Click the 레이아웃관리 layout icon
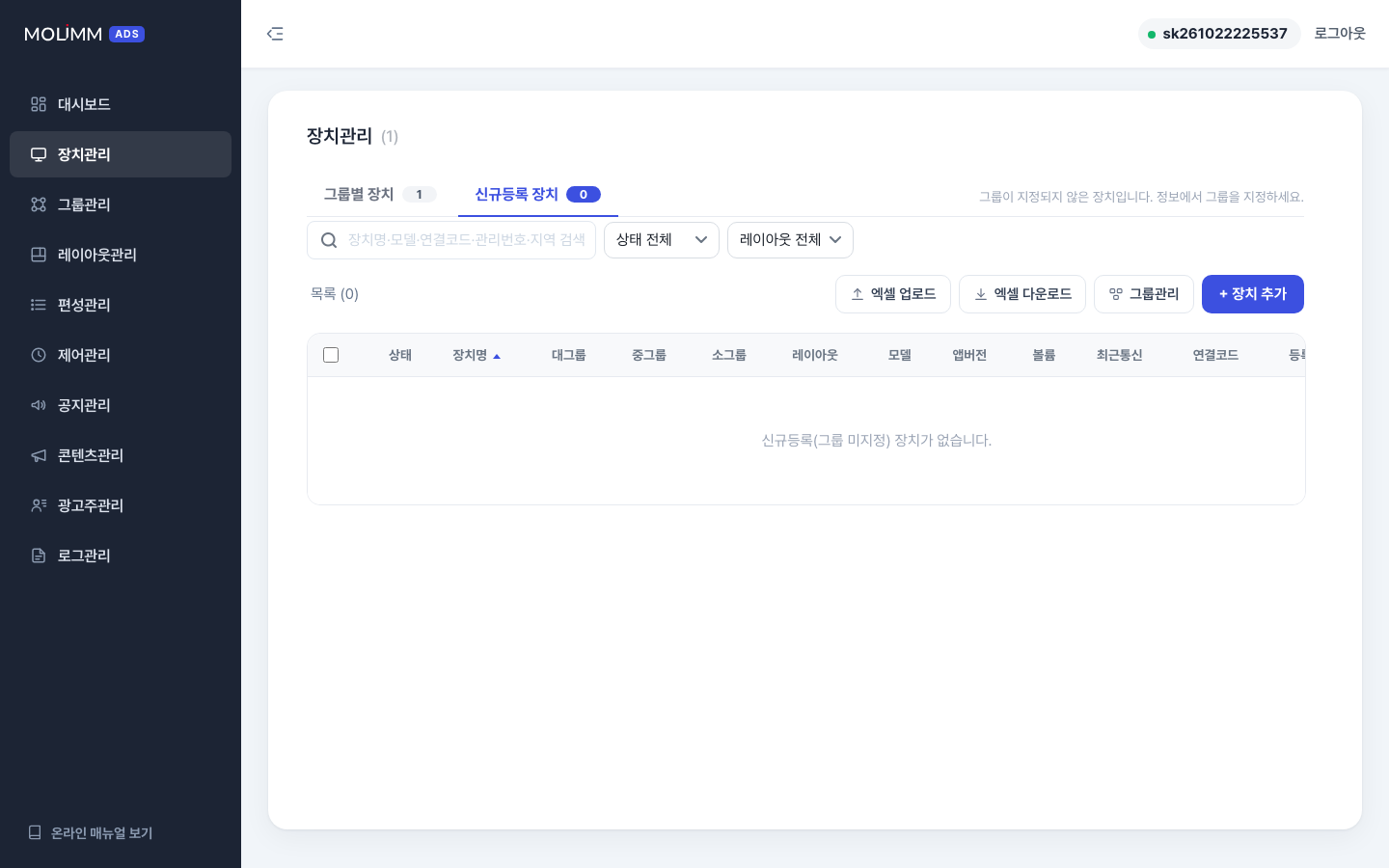Image resolution: width=1389 pixels, height=868 pixels. pos(39,255)
